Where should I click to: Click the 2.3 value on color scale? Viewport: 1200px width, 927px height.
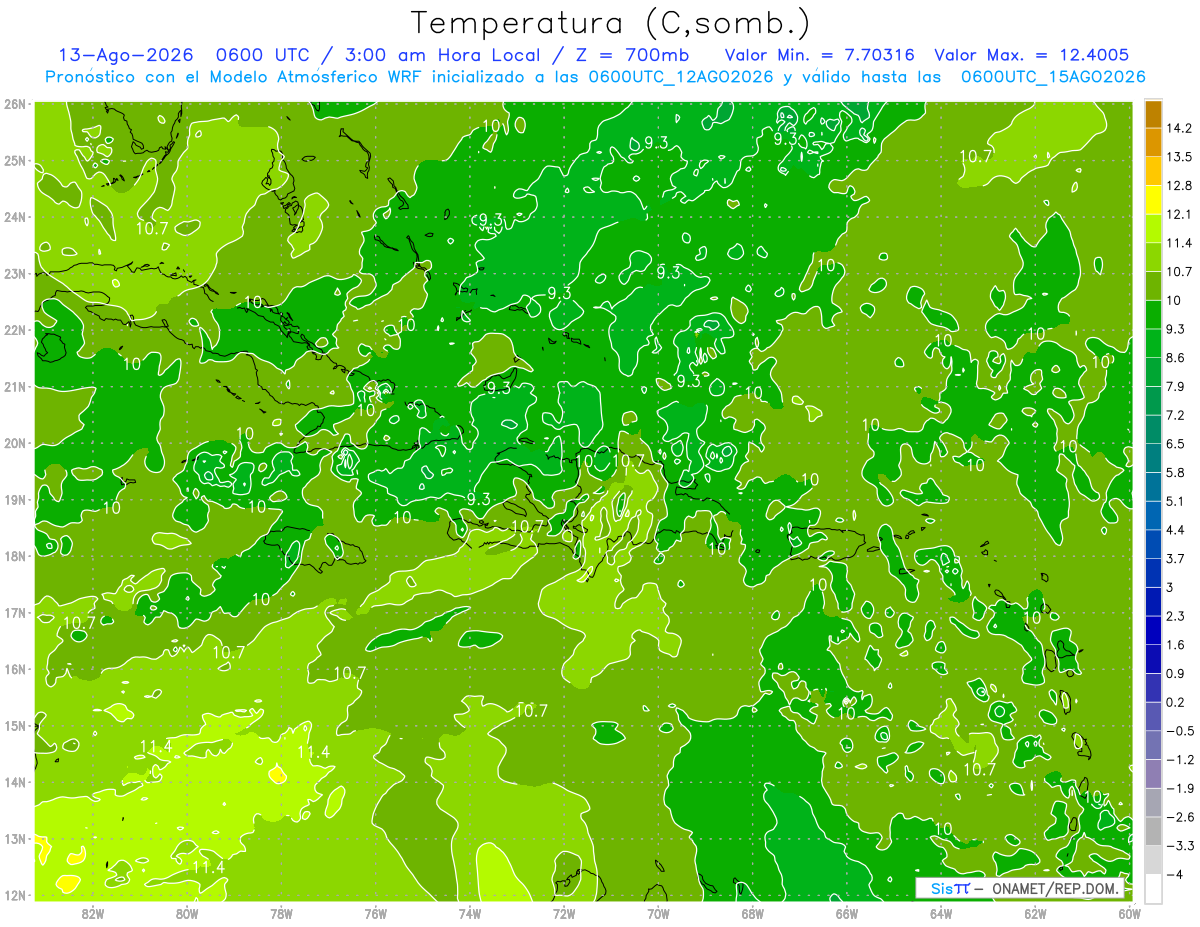click(1176, 616)
